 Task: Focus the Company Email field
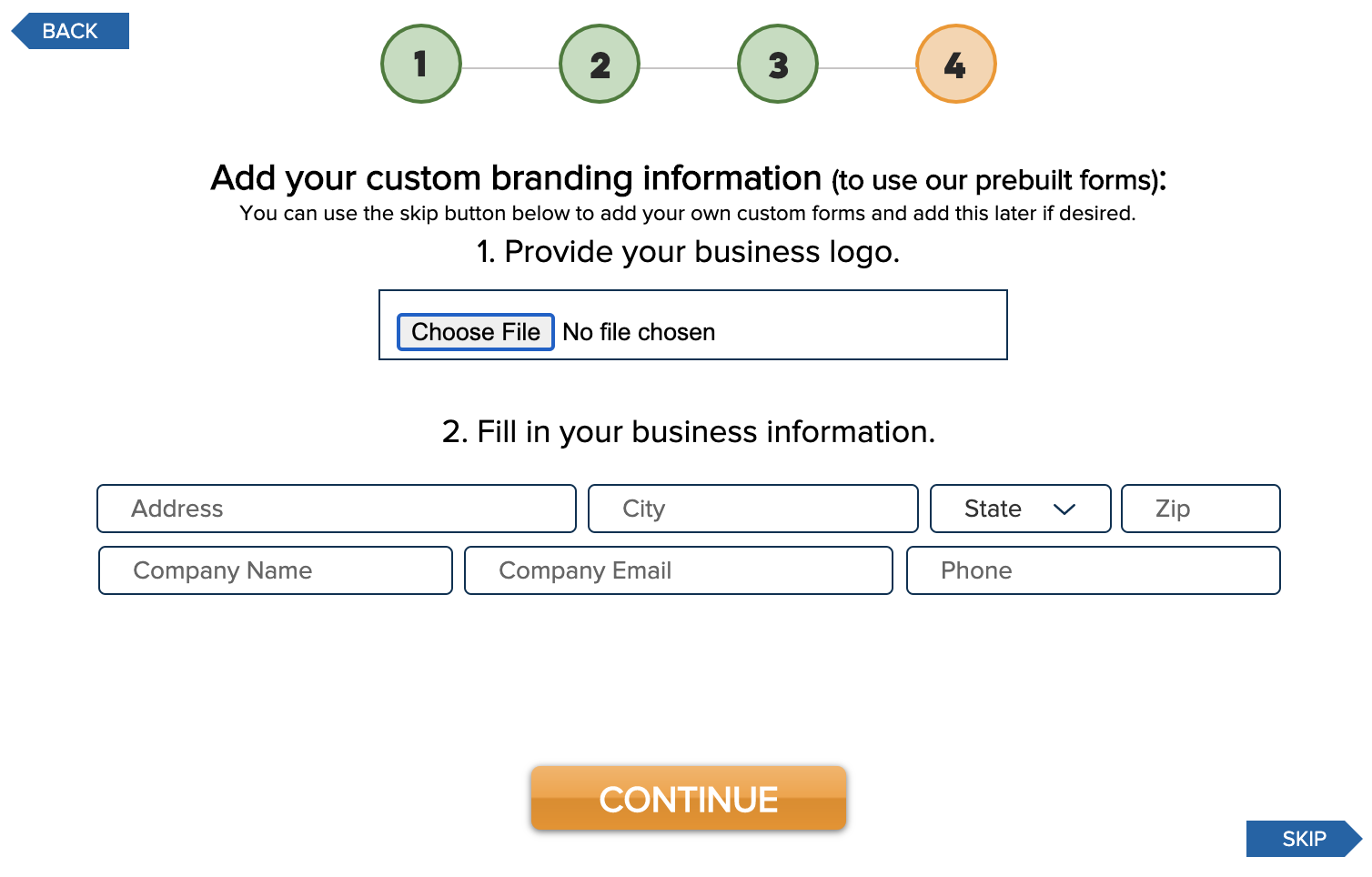[679, 570]
